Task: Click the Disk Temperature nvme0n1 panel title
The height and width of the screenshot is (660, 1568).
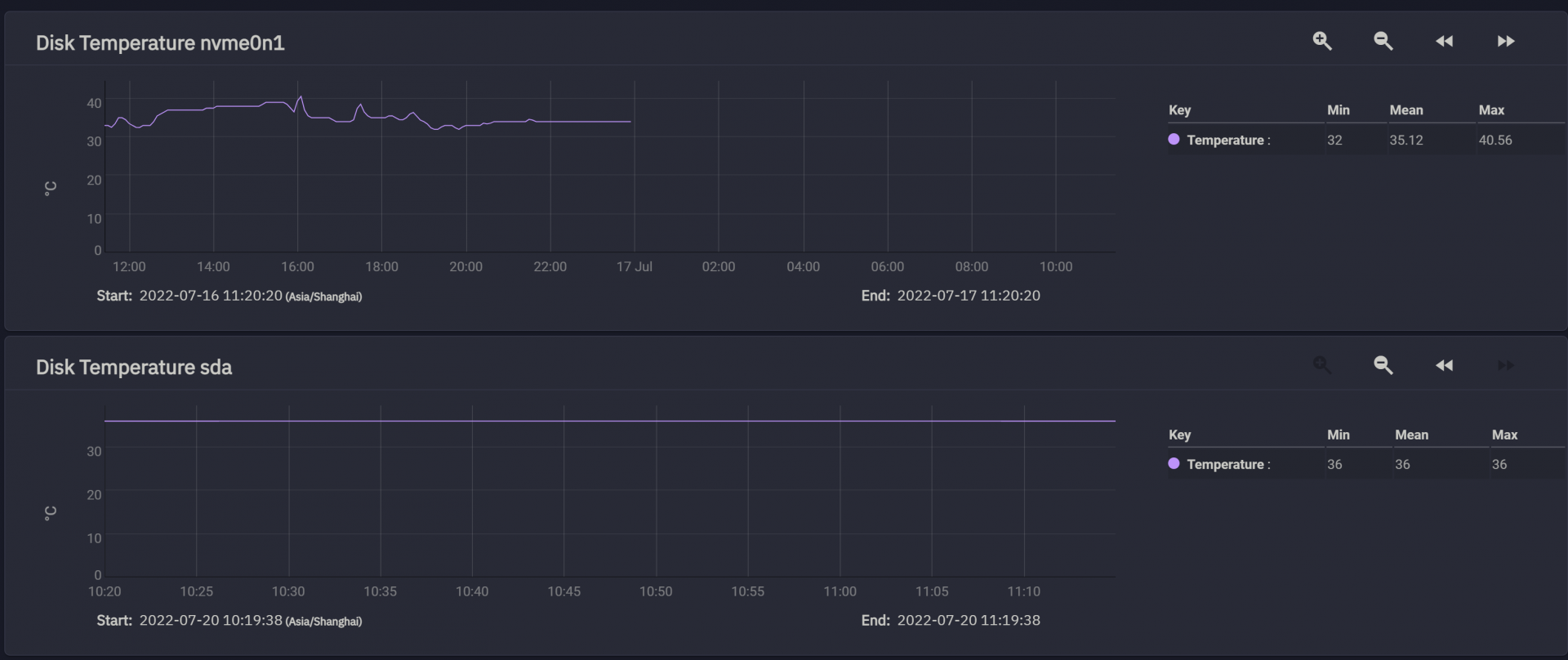Action: pos(160,42)
